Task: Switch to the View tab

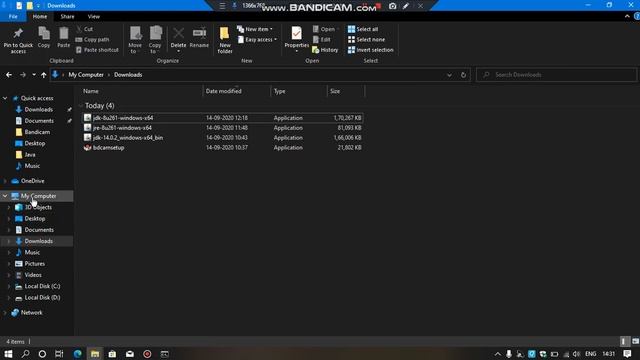Action: (93, 16)
